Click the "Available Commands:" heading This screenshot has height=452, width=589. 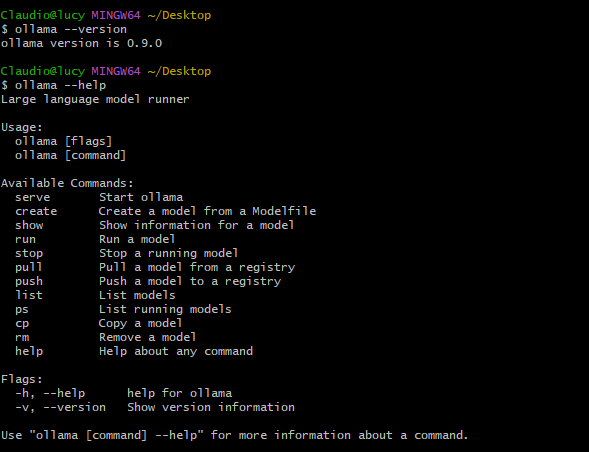point(67,183)
